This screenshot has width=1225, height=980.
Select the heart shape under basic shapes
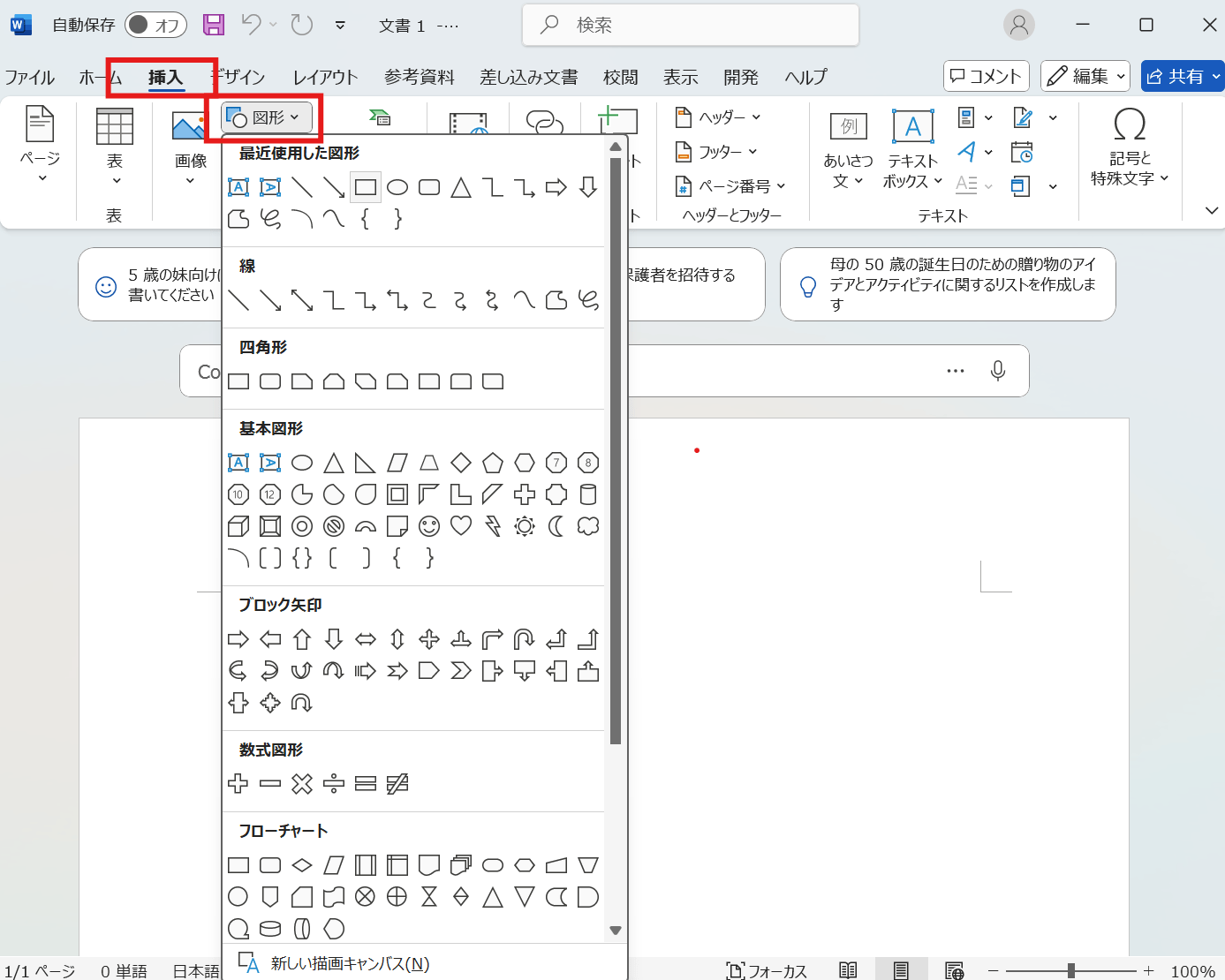(x=460, y=526)
